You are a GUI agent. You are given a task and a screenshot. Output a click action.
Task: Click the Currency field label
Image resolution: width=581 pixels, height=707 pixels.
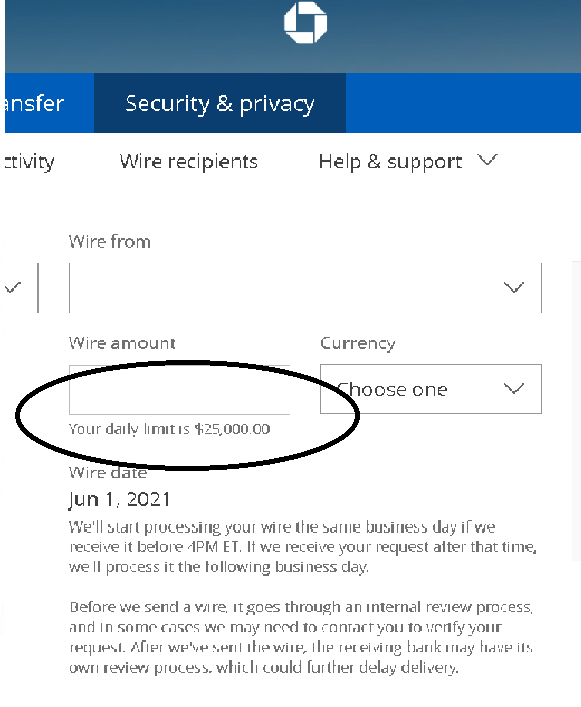[x=358, y=344]
